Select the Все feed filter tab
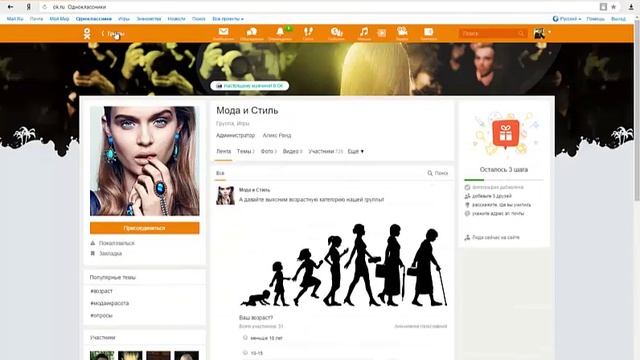Viewport: 640px width, 360px height. coord(220,173)
